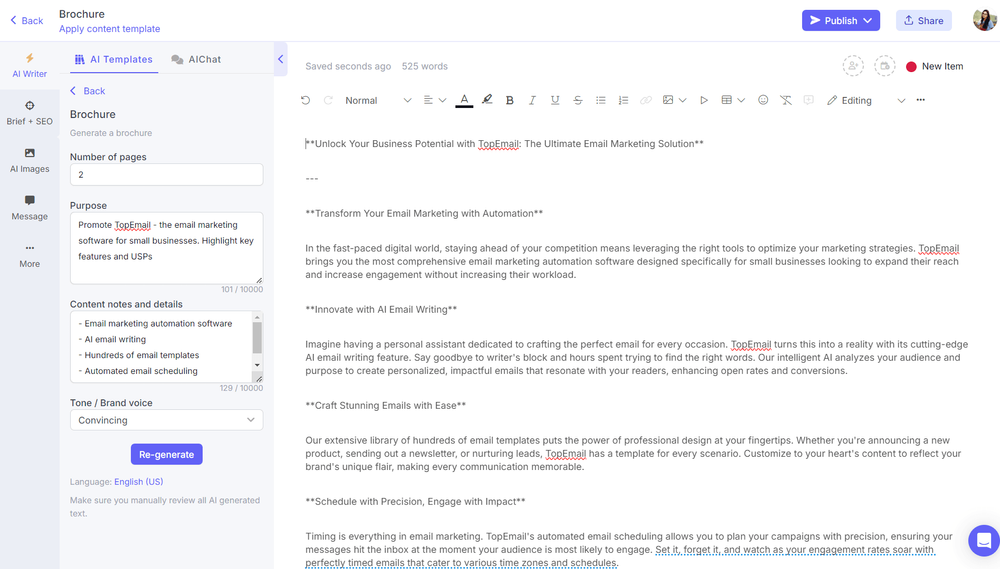Viewport: 1000px width, 569px height.
Task: Toggle bold formatting
Action: [x=510, y=100]
